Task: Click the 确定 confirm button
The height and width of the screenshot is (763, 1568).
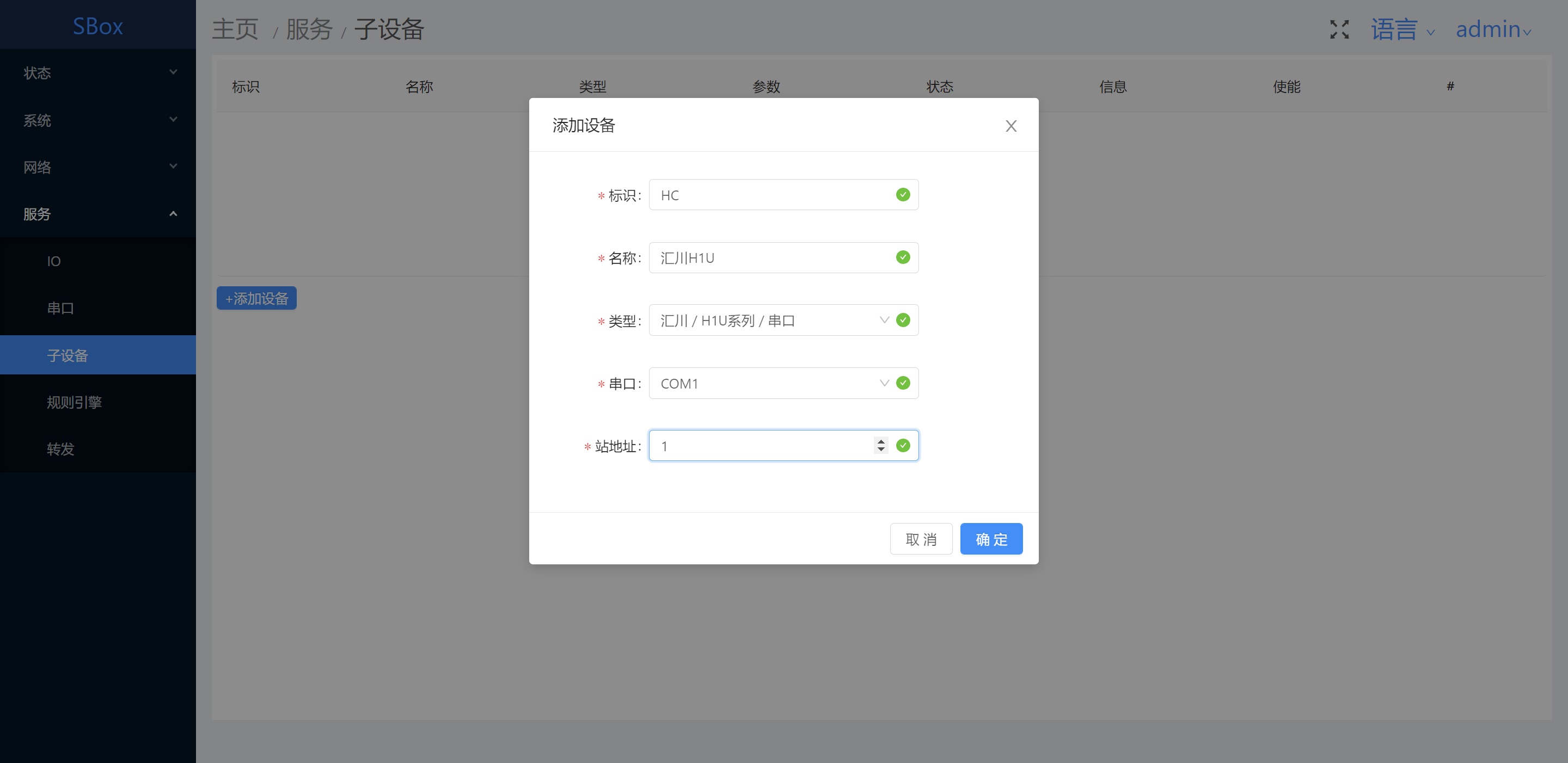Action: [x=991, y=539]
